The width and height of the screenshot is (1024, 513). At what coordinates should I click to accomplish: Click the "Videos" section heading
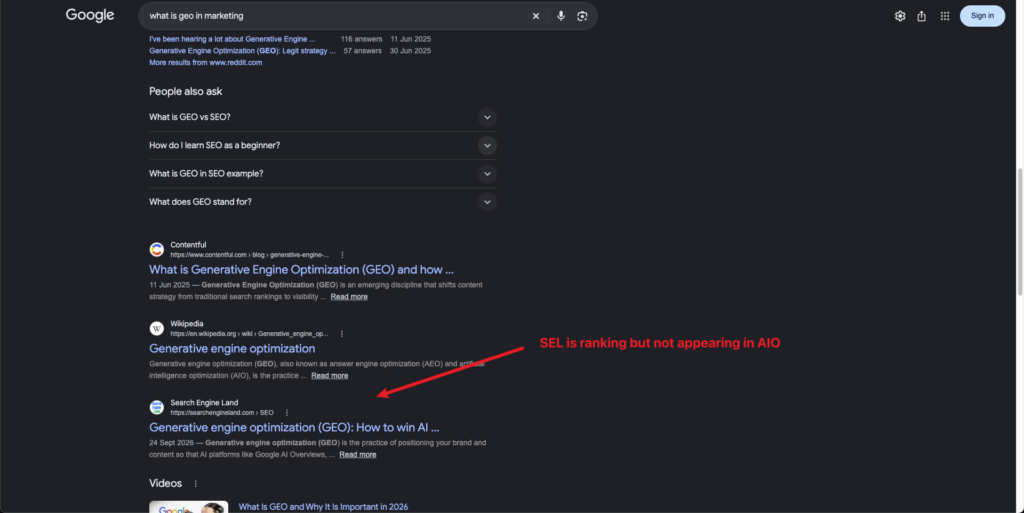165,484
